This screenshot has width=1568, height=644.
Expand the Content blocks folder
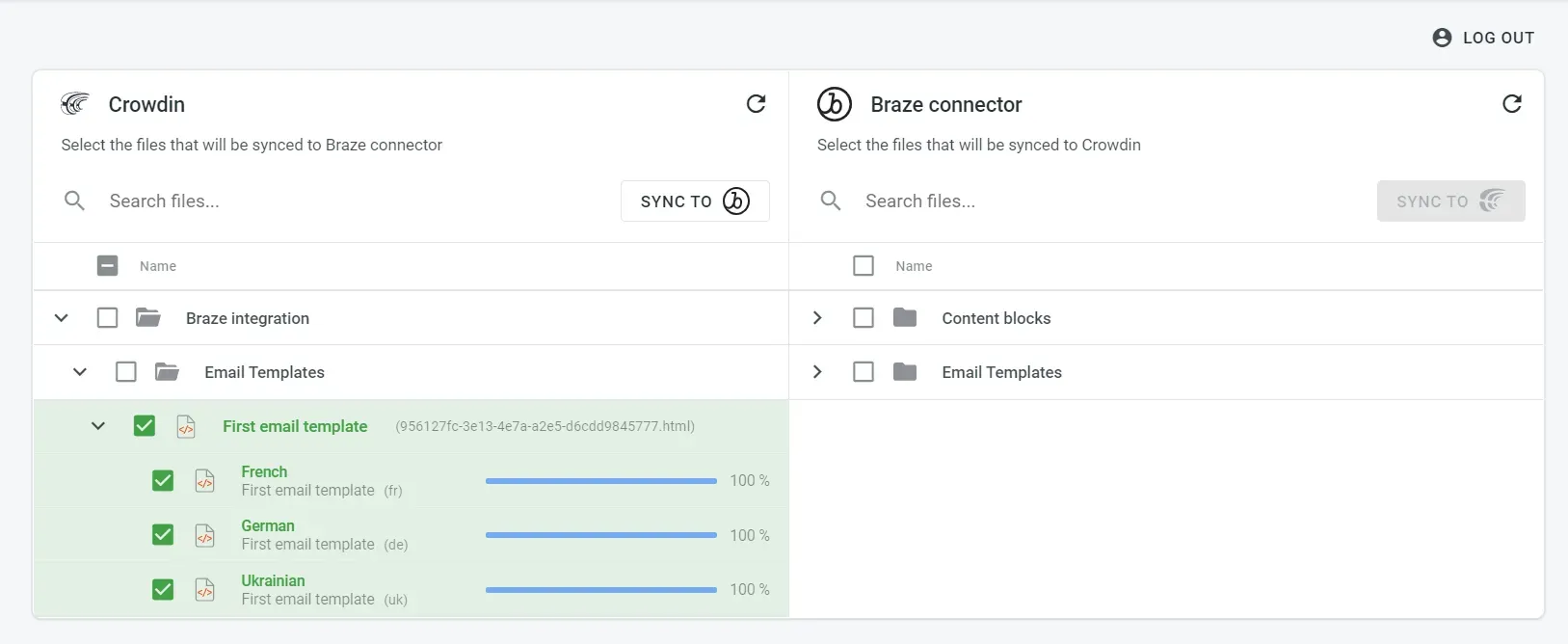tap(817, 317)
